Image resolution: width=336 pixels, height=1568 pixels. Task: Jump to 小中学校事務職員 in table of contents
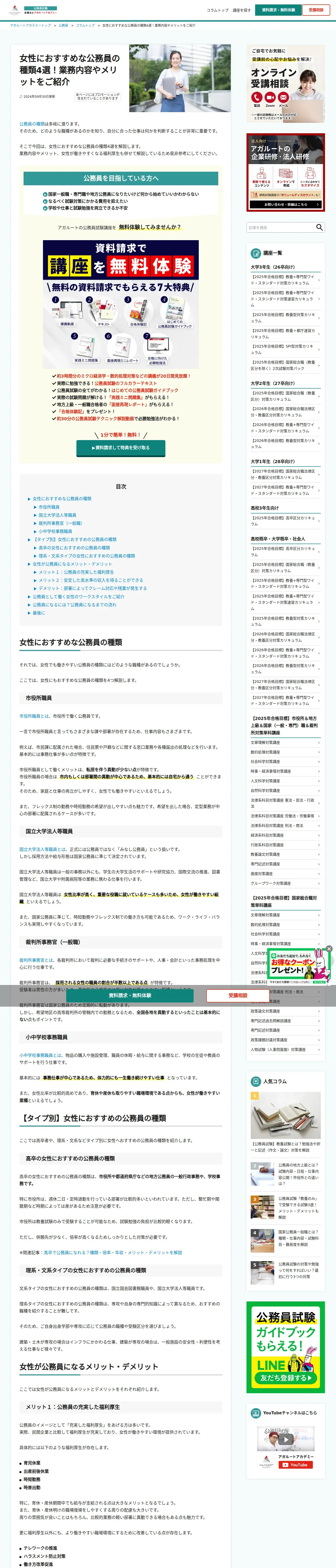(55, 531)
